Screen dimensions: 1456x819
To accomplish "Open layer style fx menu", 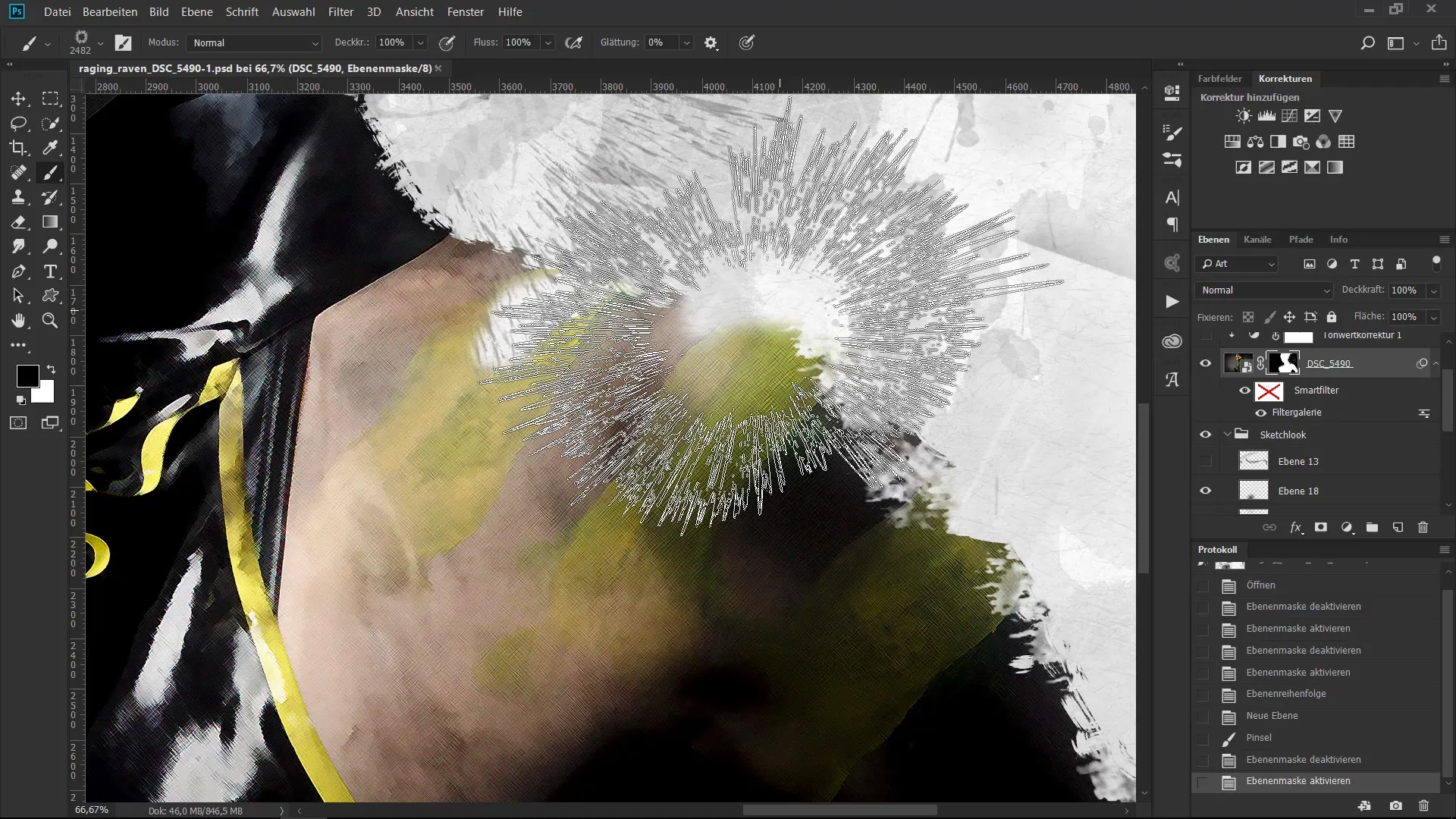I will point(1296,528).
